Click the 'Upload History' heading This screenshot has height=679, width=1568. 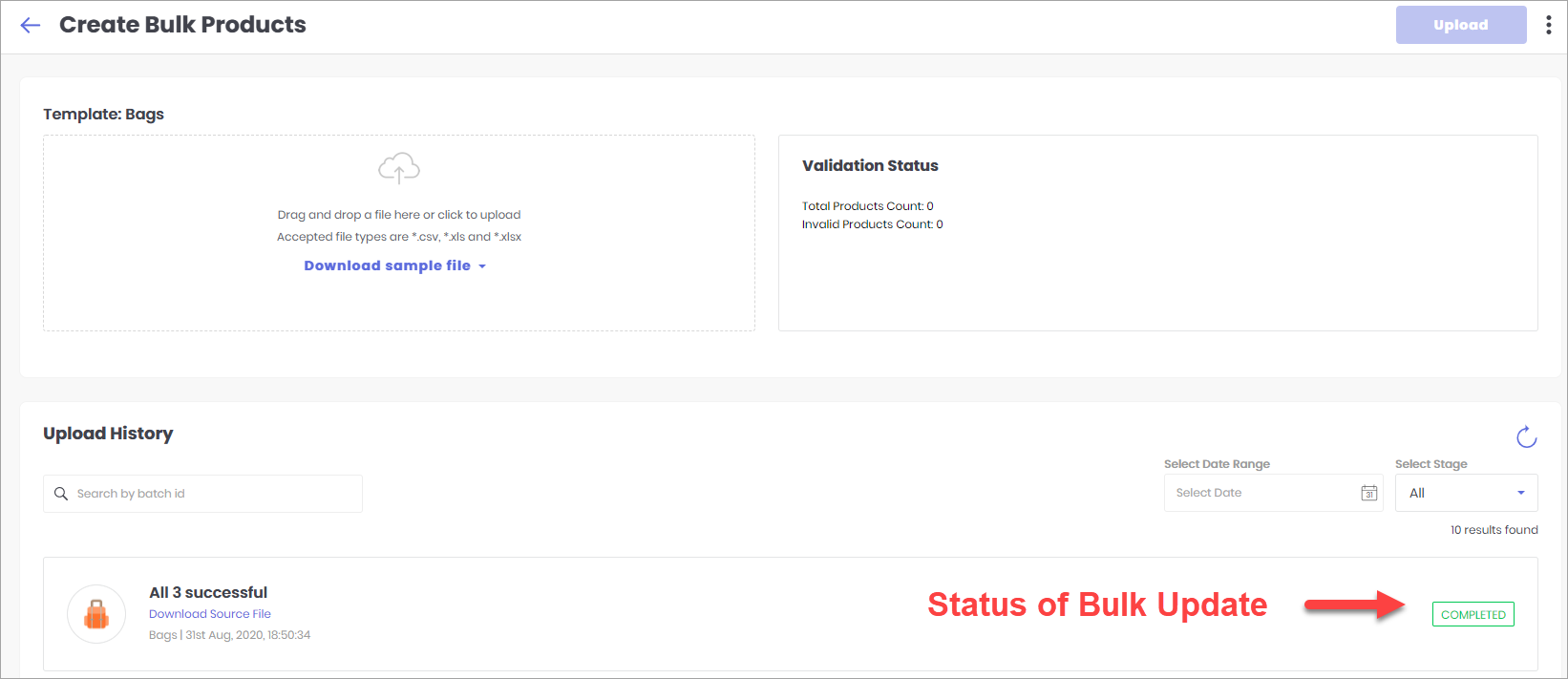click(x=108, y=434)
